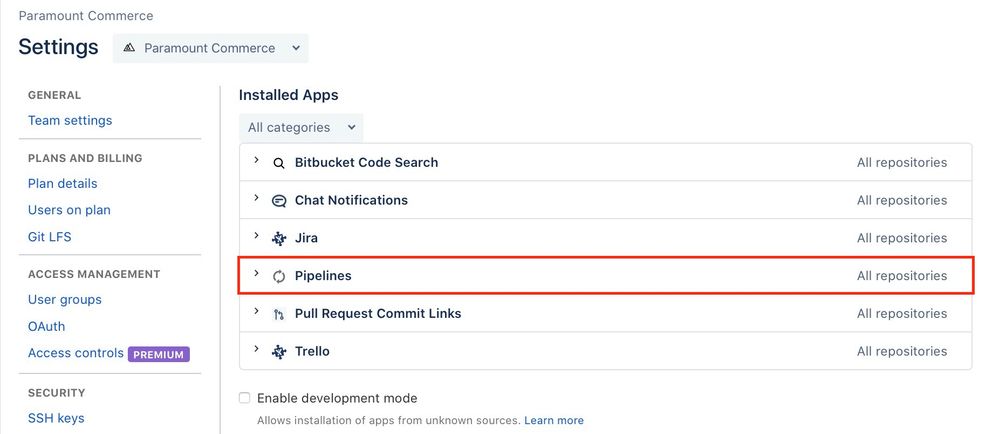Image resolution: width=999 pixels, height=434 pixels.
Task: Open the All categories dropdown
Action: [x=301, y=127]
